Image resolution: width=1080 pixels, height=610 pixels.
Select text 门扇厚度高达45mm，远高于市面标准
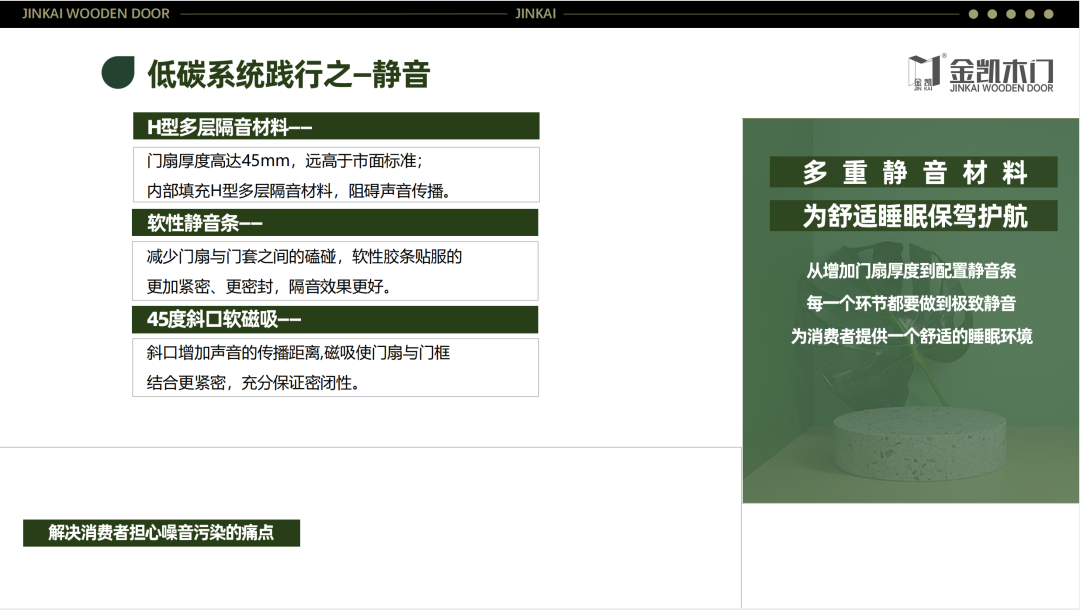click(x=281, y=161)
